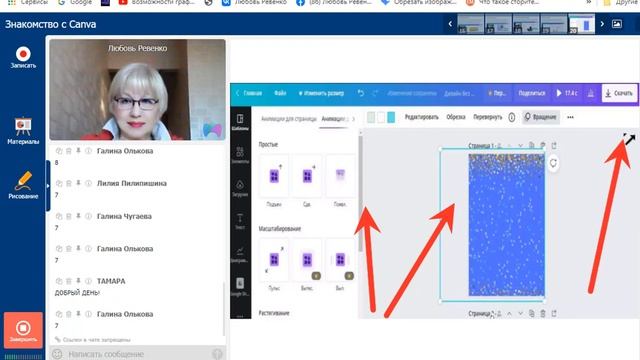Screen dimensions: 640x360
Task: Click the chat panel scrollbar
Action: coord(223,308)
